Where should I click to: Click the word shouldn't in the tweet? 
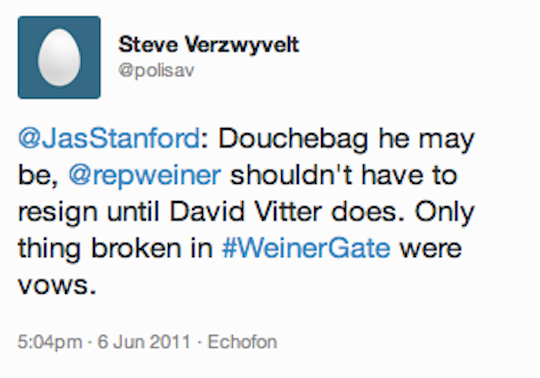tap(291, 175)
